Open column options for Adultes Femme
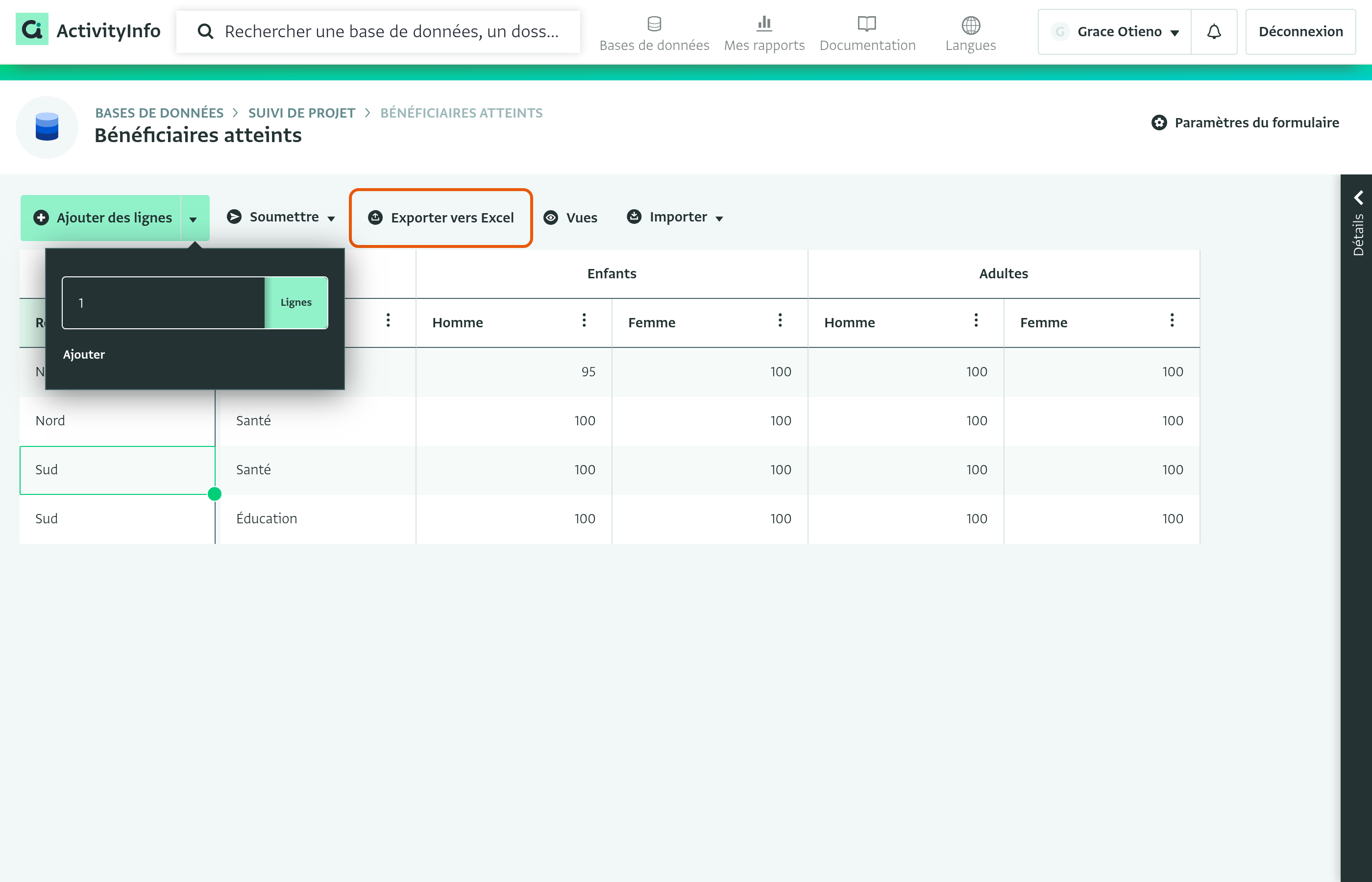The image size is (1372, 882). [x=1172, y=321]
